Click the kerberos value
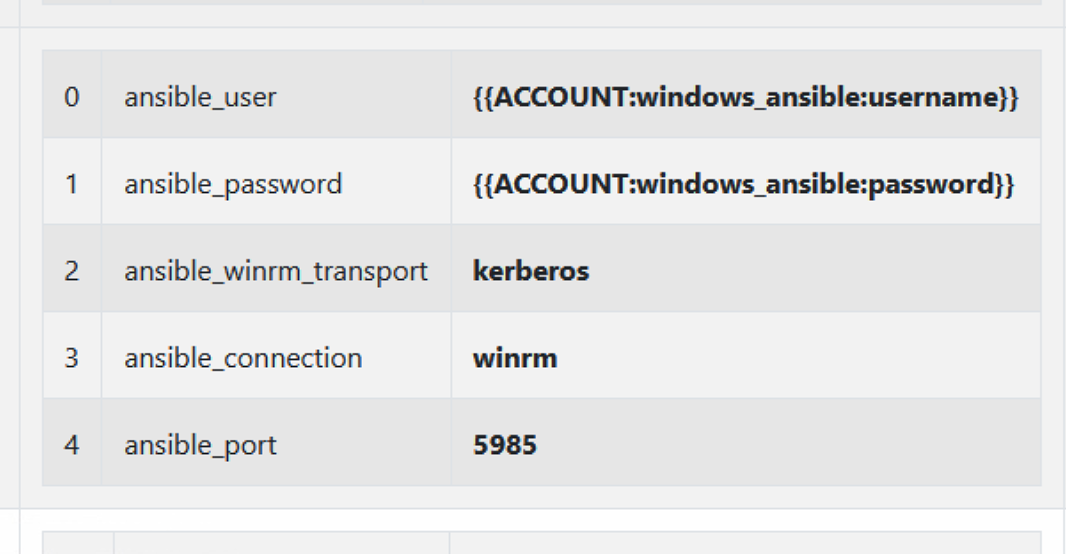Viewport: 1066px width, 554px height. 531,271
